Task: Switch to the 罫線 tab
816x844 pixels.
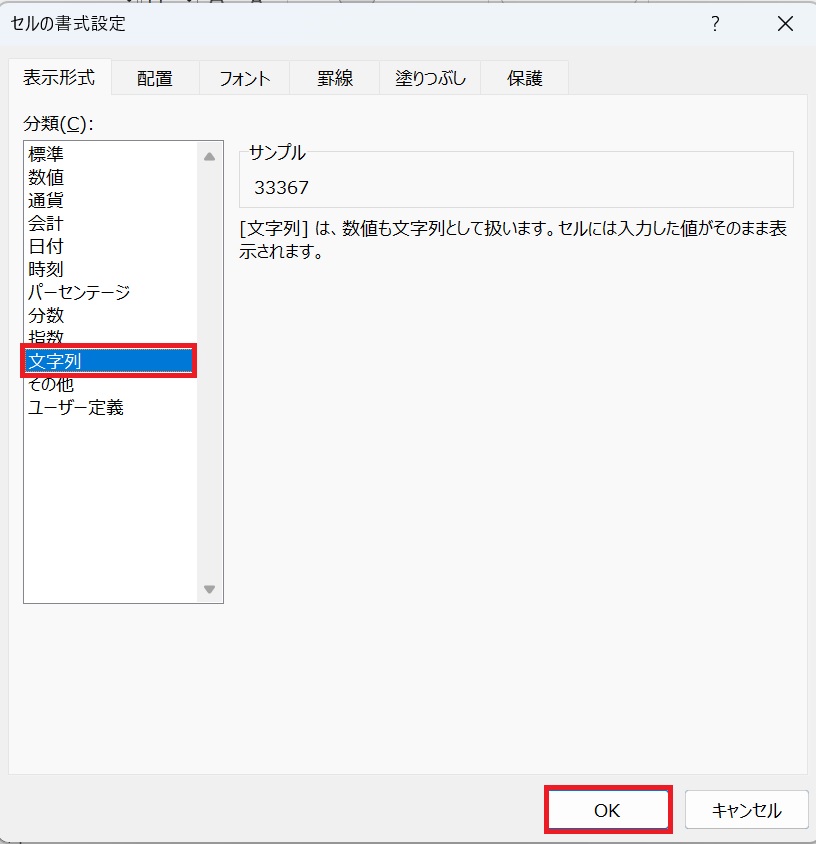Action: tap(334, 79)
